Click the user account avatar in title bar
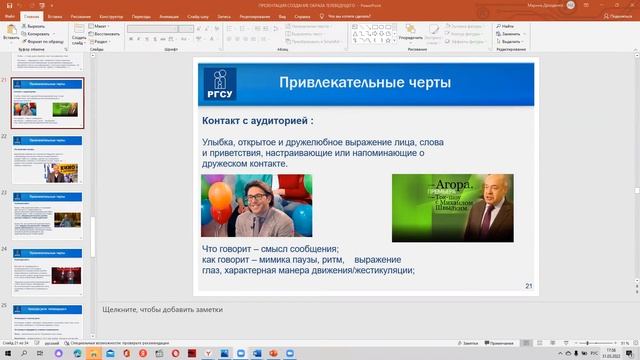 pyautogui.click(x=571, y=5)
